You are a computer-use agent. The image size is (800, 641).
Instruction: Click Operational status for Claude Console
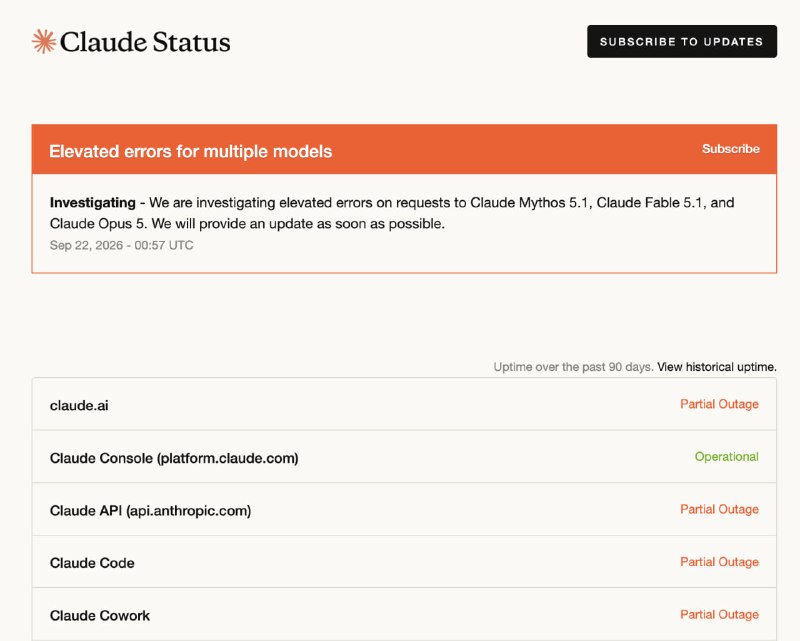(x=727, y=456)
